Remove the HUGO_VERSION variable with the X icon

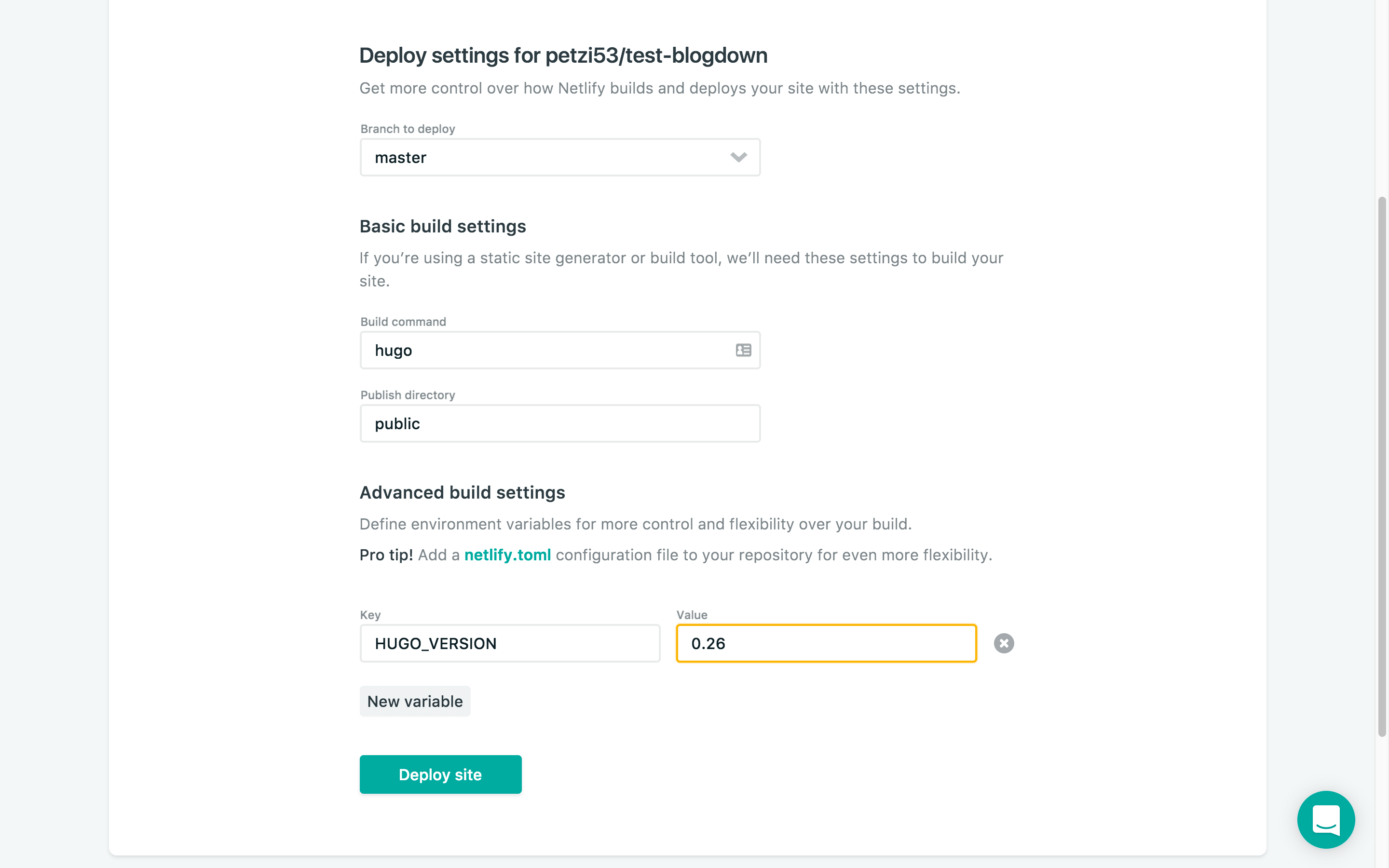pos(1004,643)
